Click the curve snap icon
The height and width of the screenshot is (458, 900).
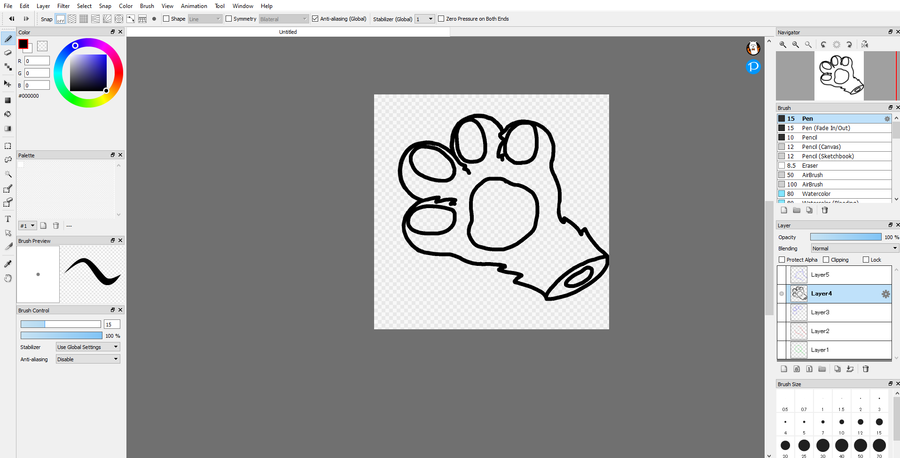click(x=131, y=19)
